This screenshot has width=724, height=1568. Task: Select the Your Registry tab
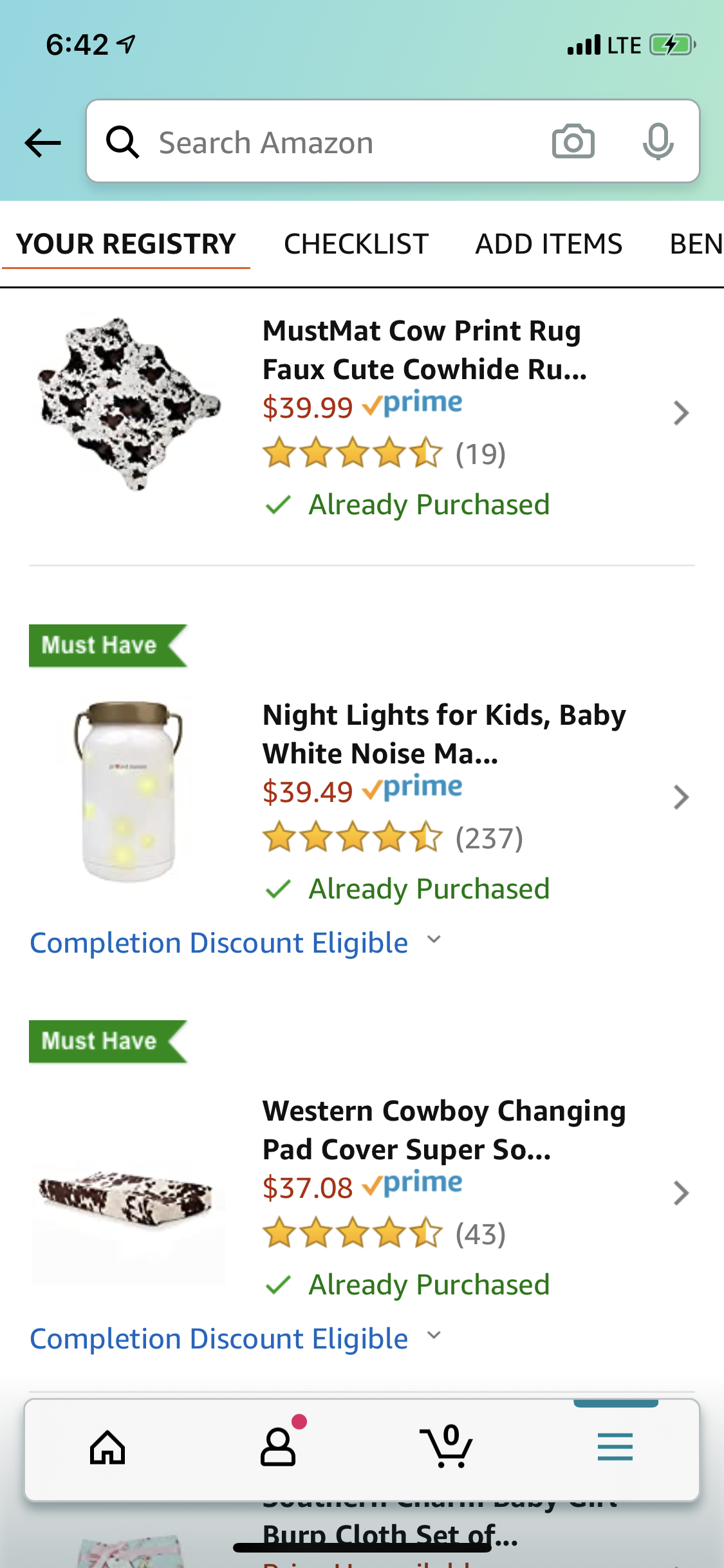click(126, 245)
